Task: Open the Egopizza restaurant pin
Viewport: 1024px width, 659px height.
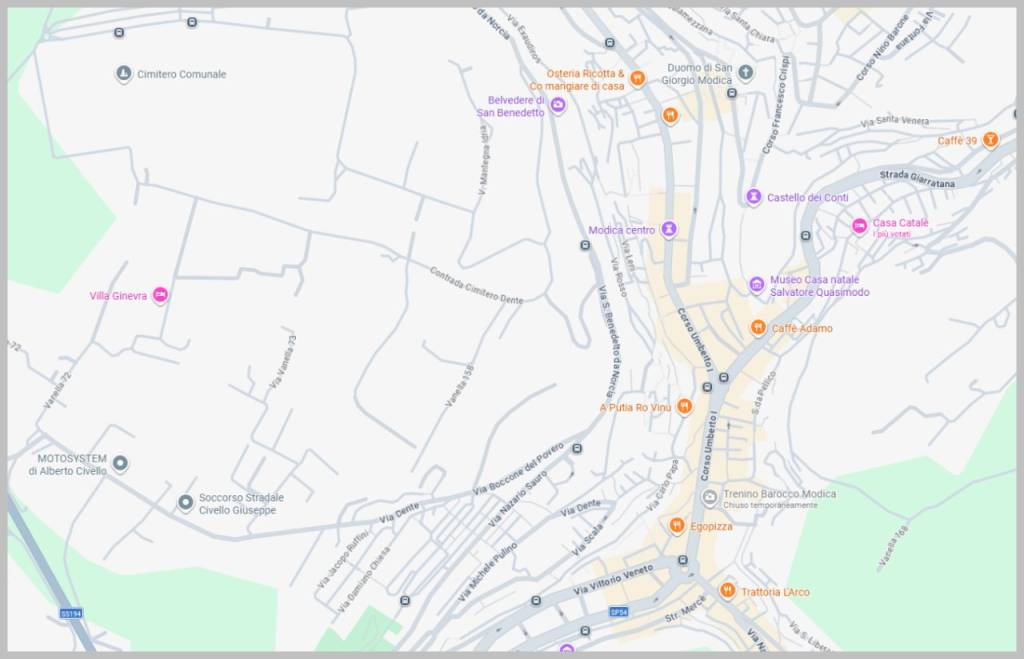Action: pyautogui.click(x=677, y=525)
